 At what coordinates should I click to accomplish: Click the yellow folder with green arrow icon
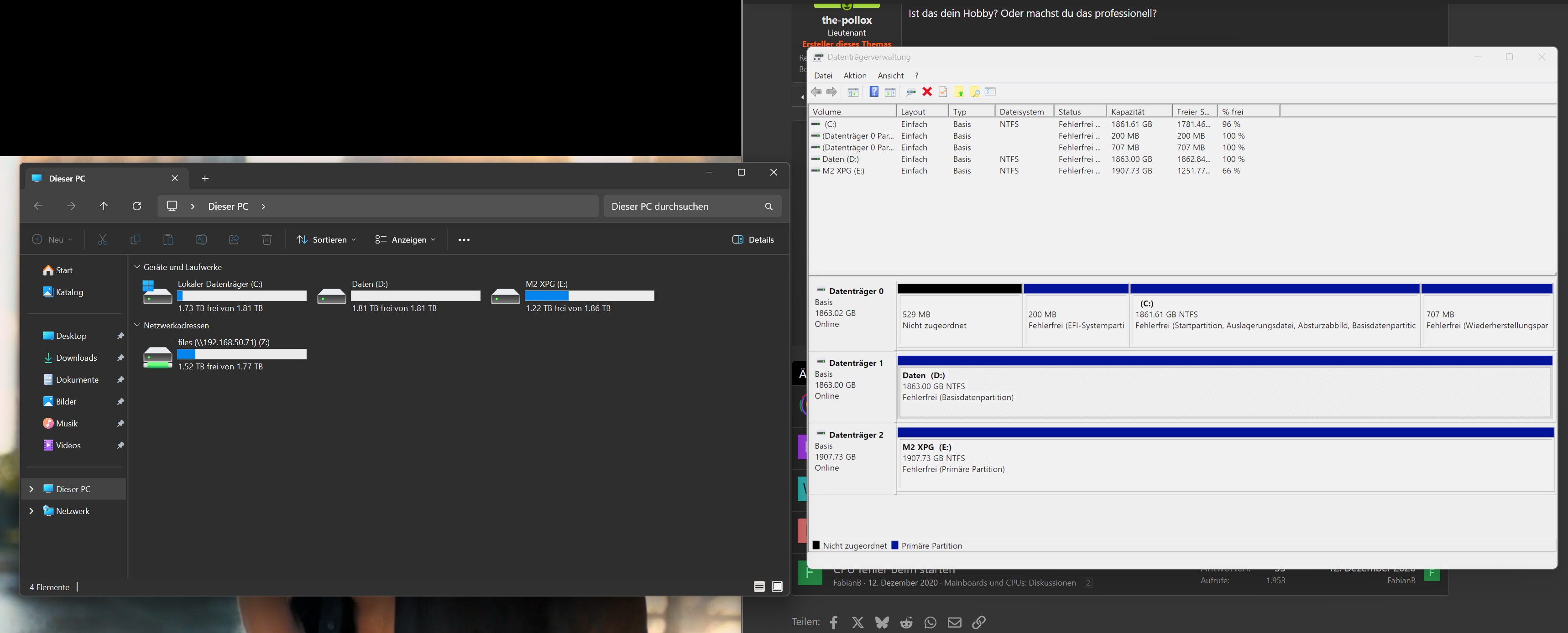click(x=959, y=92)
